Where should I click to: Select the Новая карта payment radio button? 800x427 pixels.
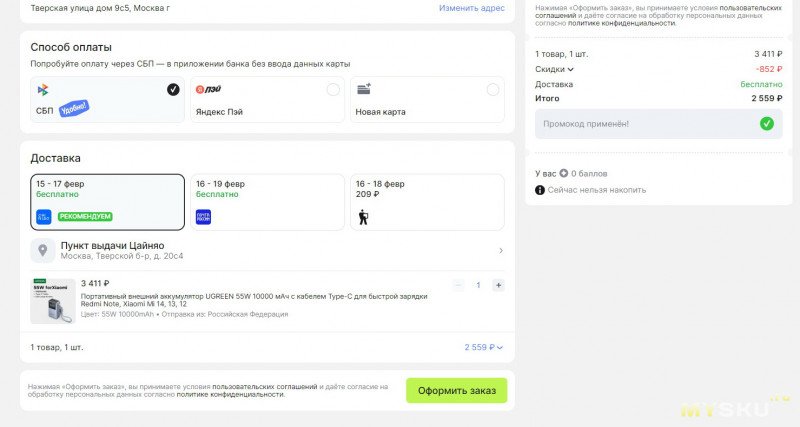pyautogui.click(x=492, y=89)
